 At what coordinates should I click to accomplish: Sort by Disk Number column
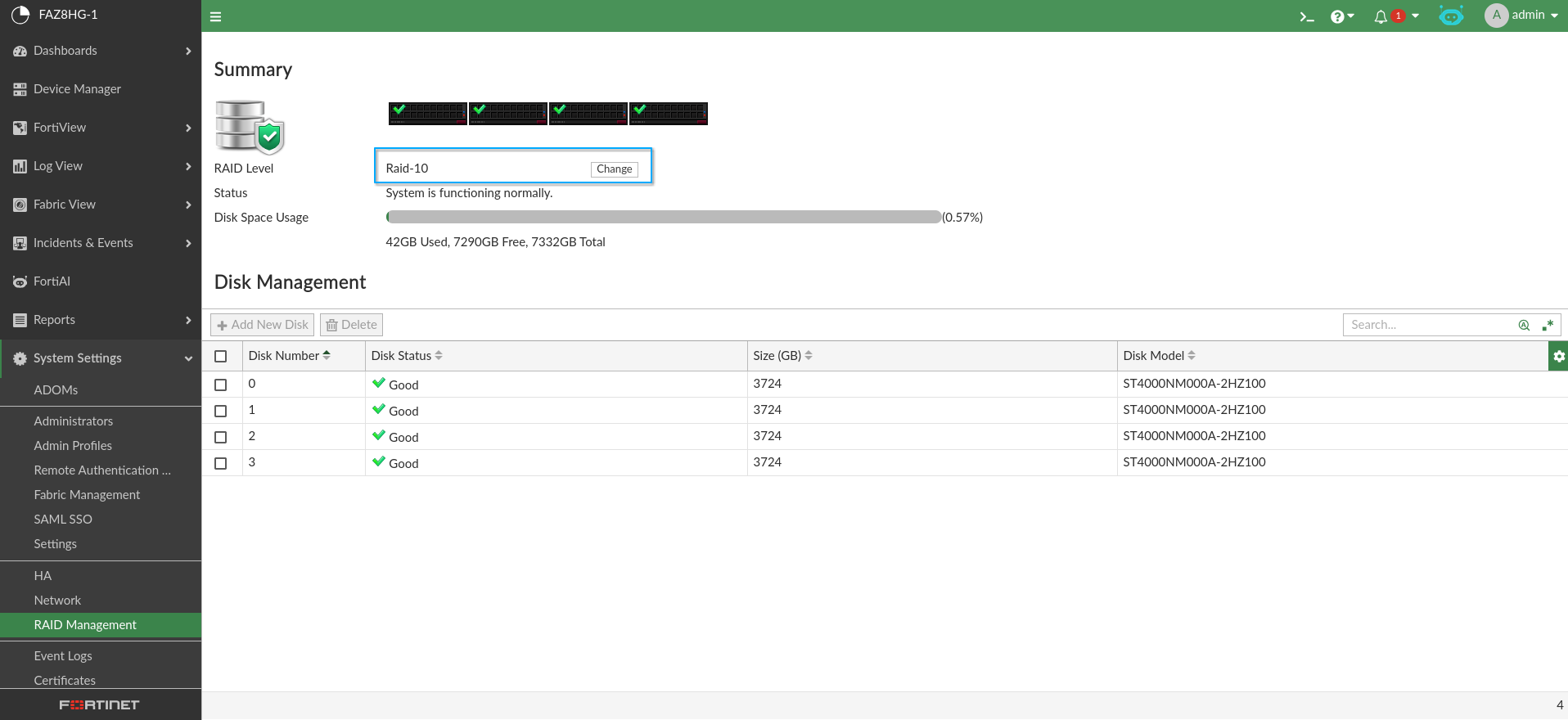[x=290, y=356]
